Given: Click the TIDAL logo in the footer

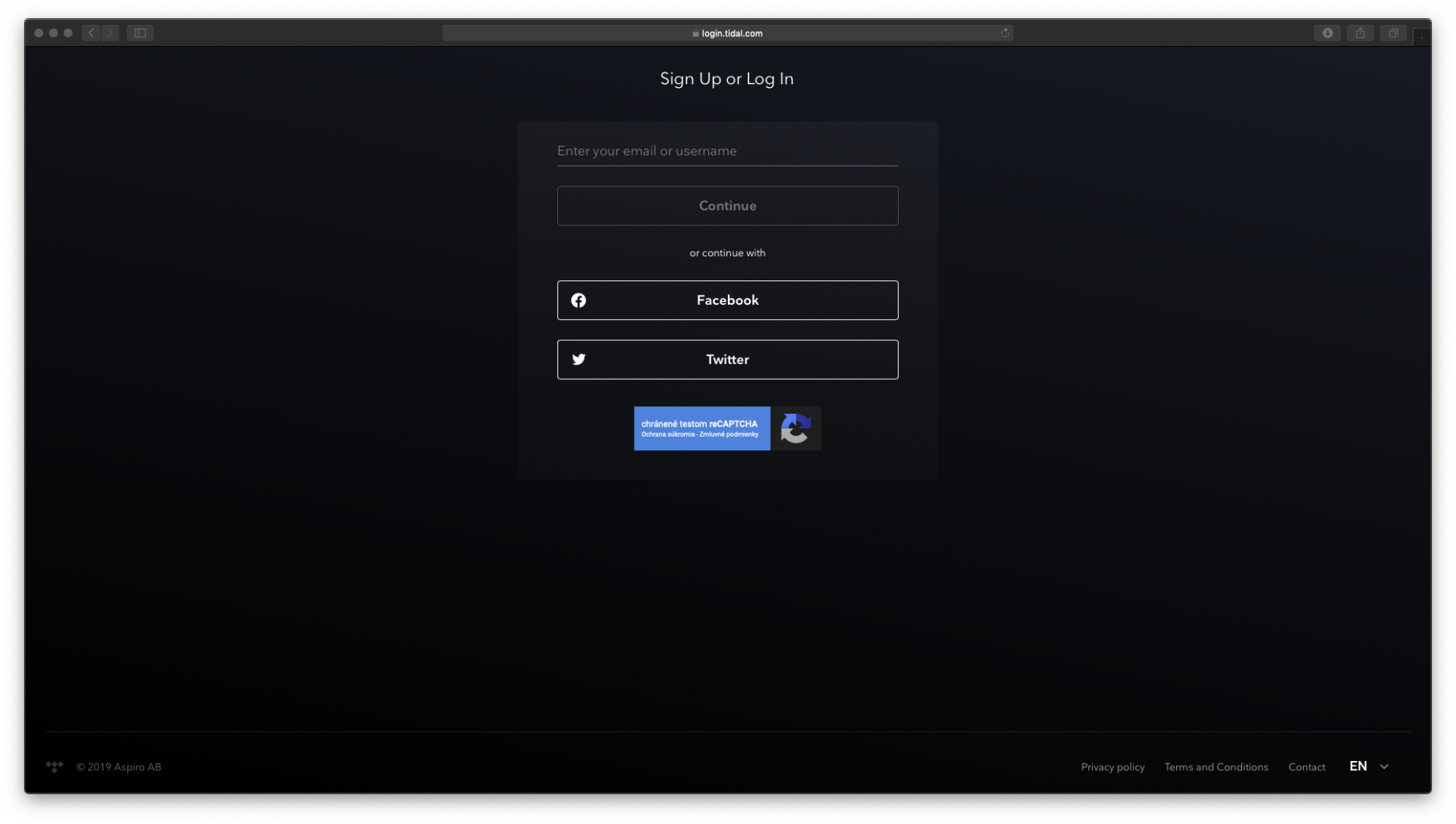Looking at the screenshot, I should coord(55,767).
